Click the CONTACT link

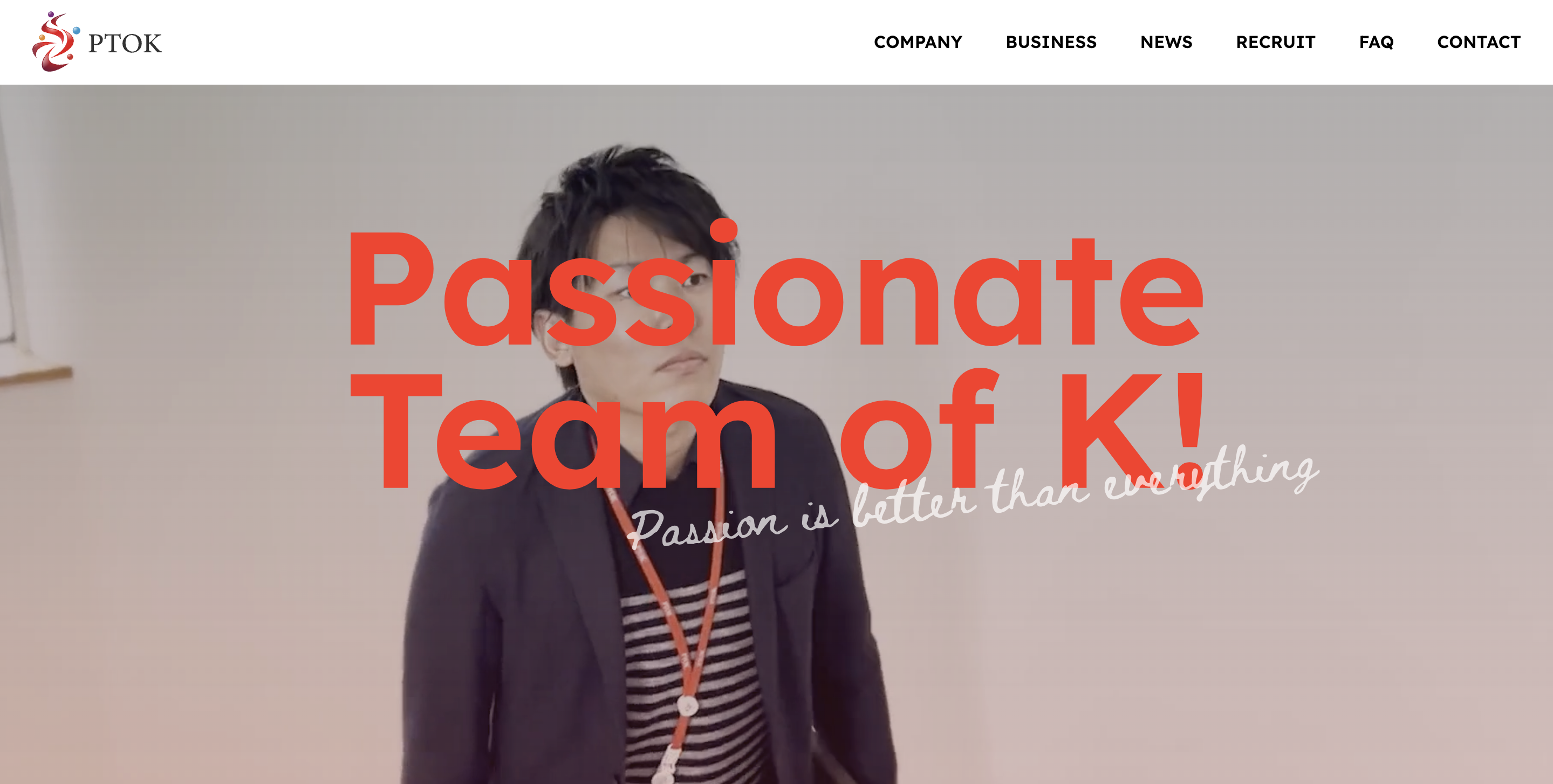click(1479, 42)
